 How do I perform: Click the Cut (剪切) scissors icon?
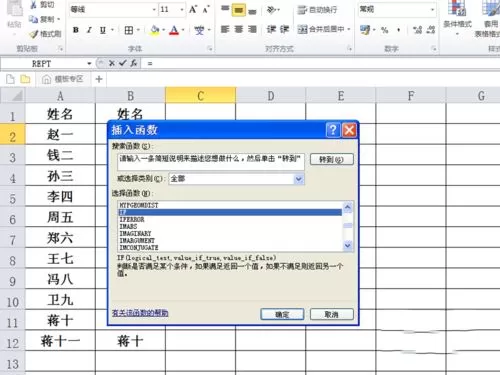click(34, 5)
